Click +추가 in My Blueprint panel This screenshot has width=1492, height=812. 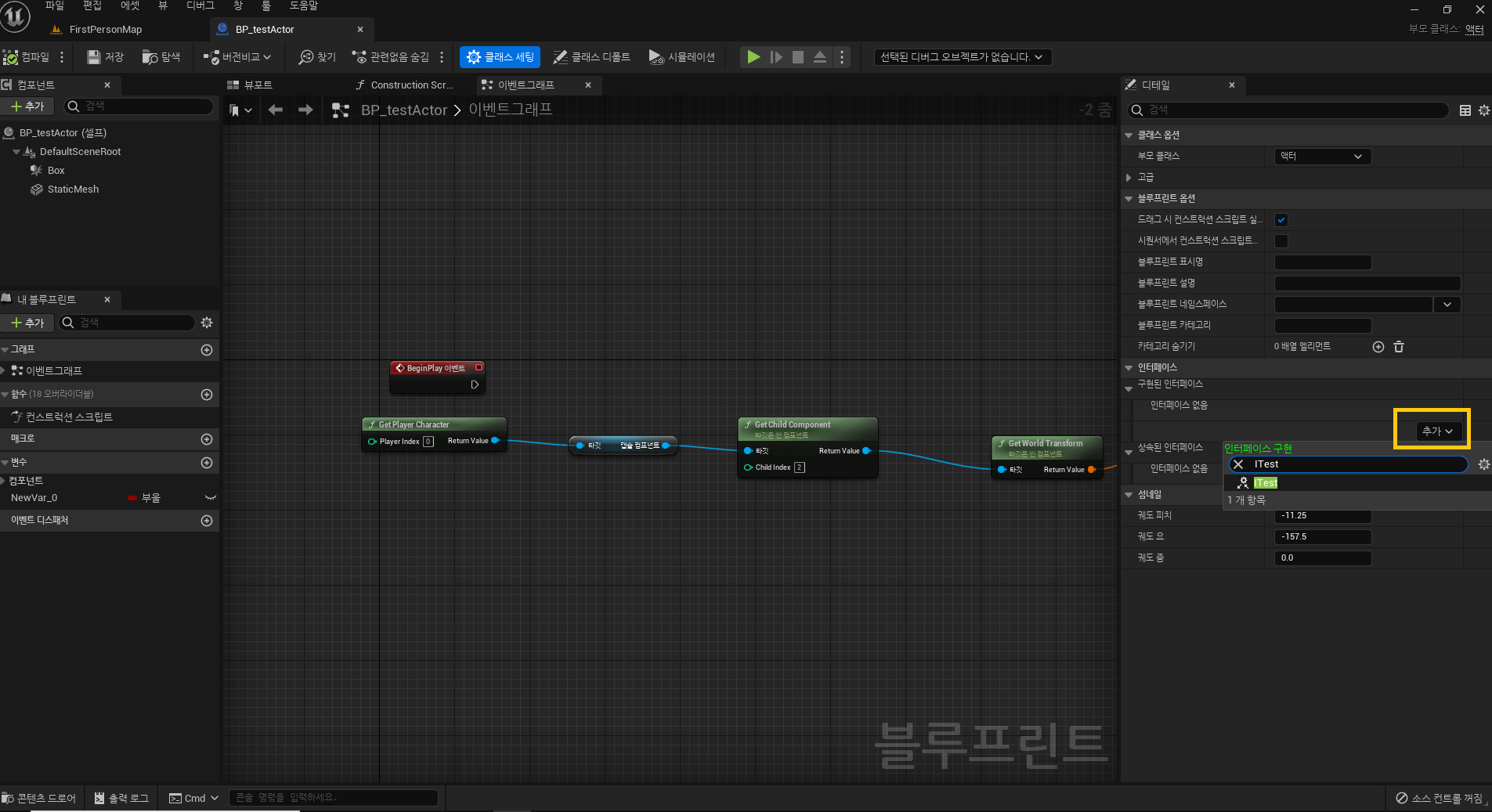pos(27,323)
